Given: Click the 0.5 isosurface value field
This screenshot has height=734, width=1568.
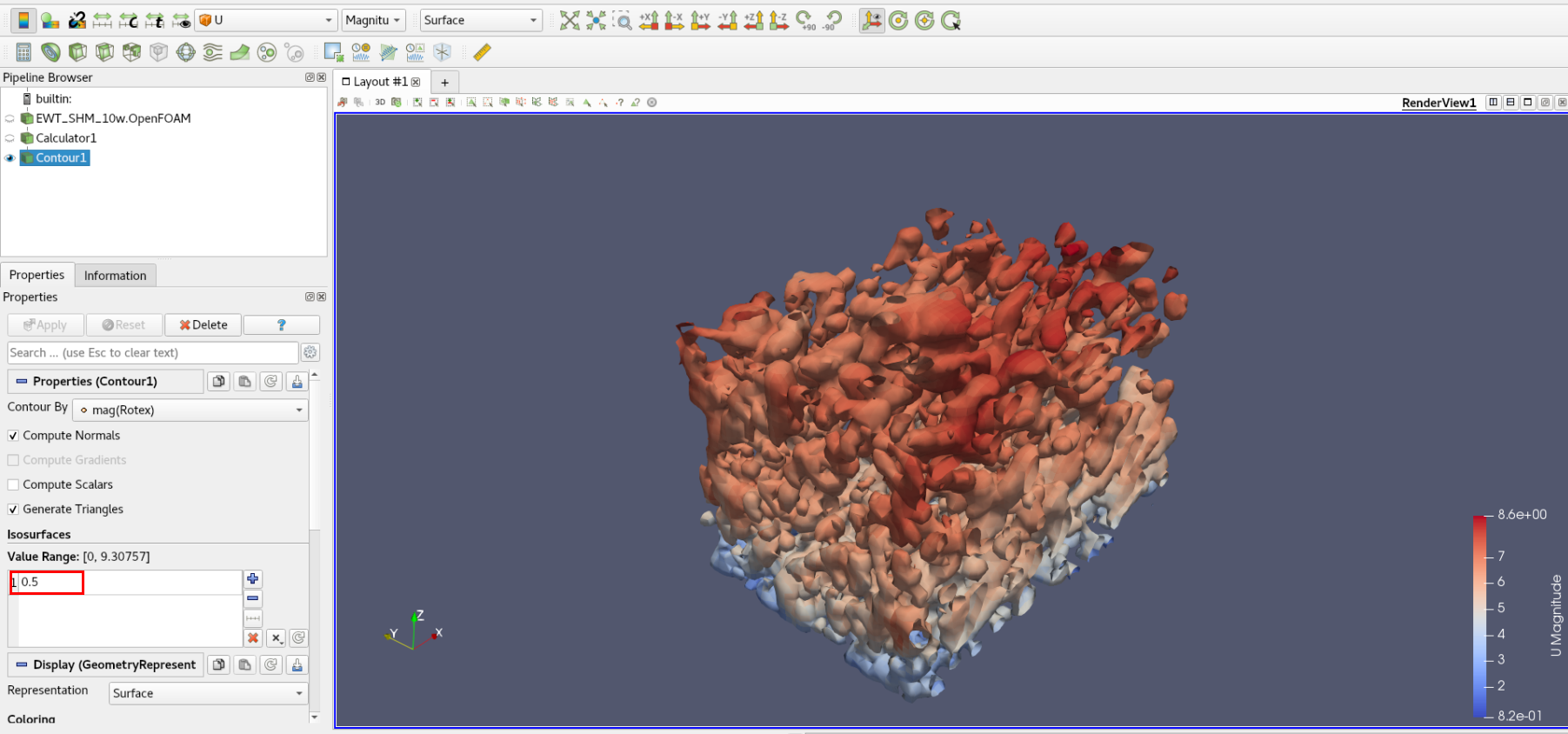Looking at the screenshot, I should click(48, 583).
